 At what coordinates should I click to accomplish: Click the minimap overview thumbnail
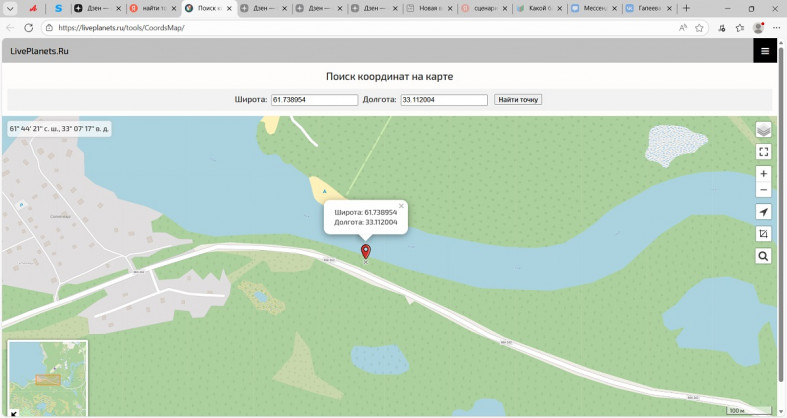[x=48, y=374]
